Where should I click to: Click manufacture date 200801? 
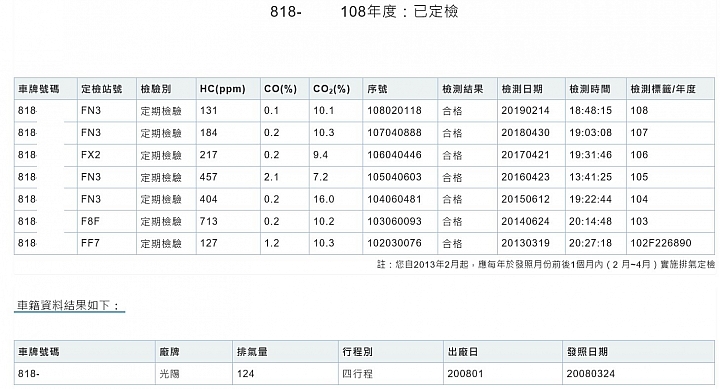tap(465, 374)
